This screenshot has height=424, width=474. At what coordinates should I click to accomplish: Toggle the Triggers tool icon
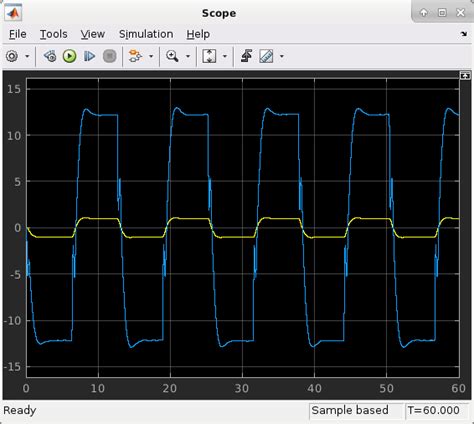pyautogui.click(x=246, y=56)
